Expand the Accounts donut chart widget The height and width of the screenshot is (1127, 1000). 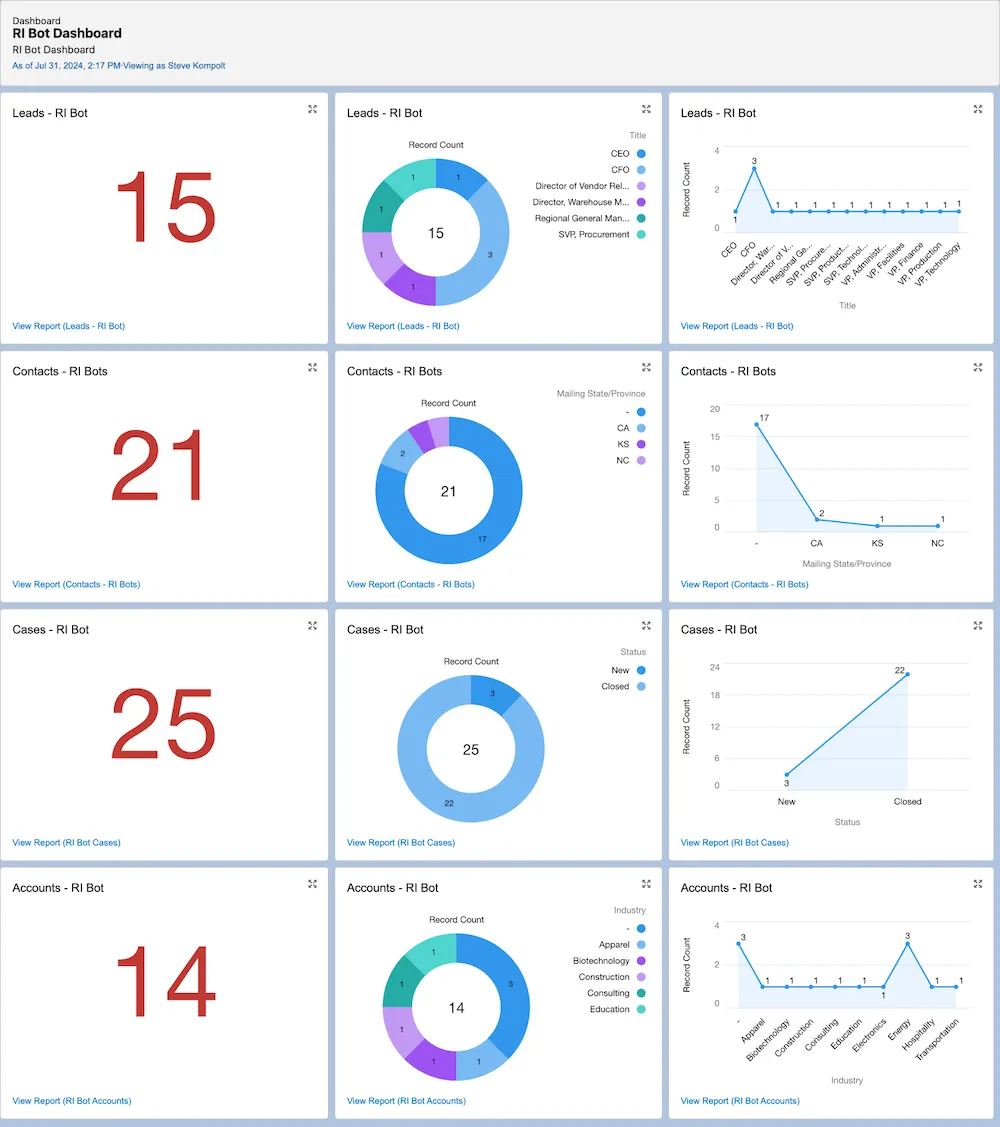(x=646, y=884)
